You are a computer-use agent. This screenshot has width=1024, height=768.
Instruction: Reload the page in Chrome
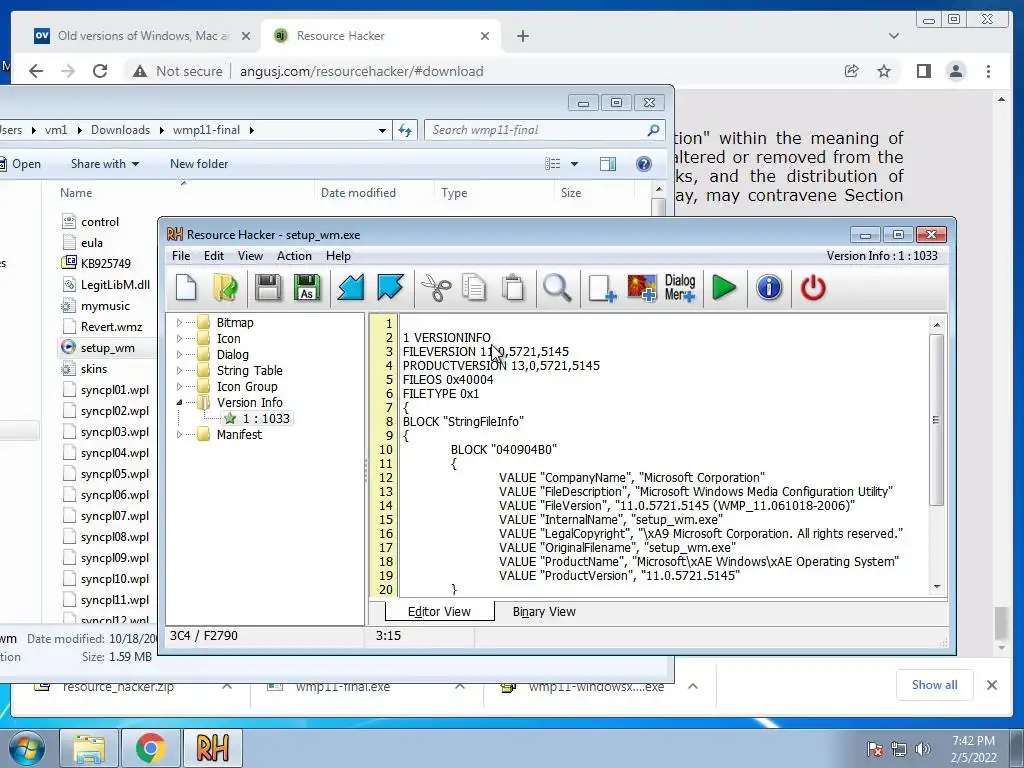coord(100,71)
